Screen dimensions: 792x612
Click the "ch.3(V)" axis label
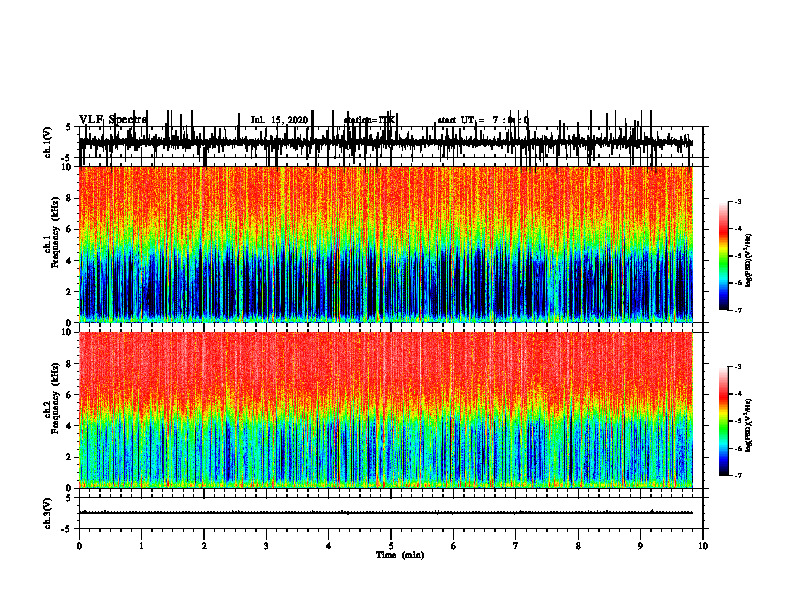[47, 513]
